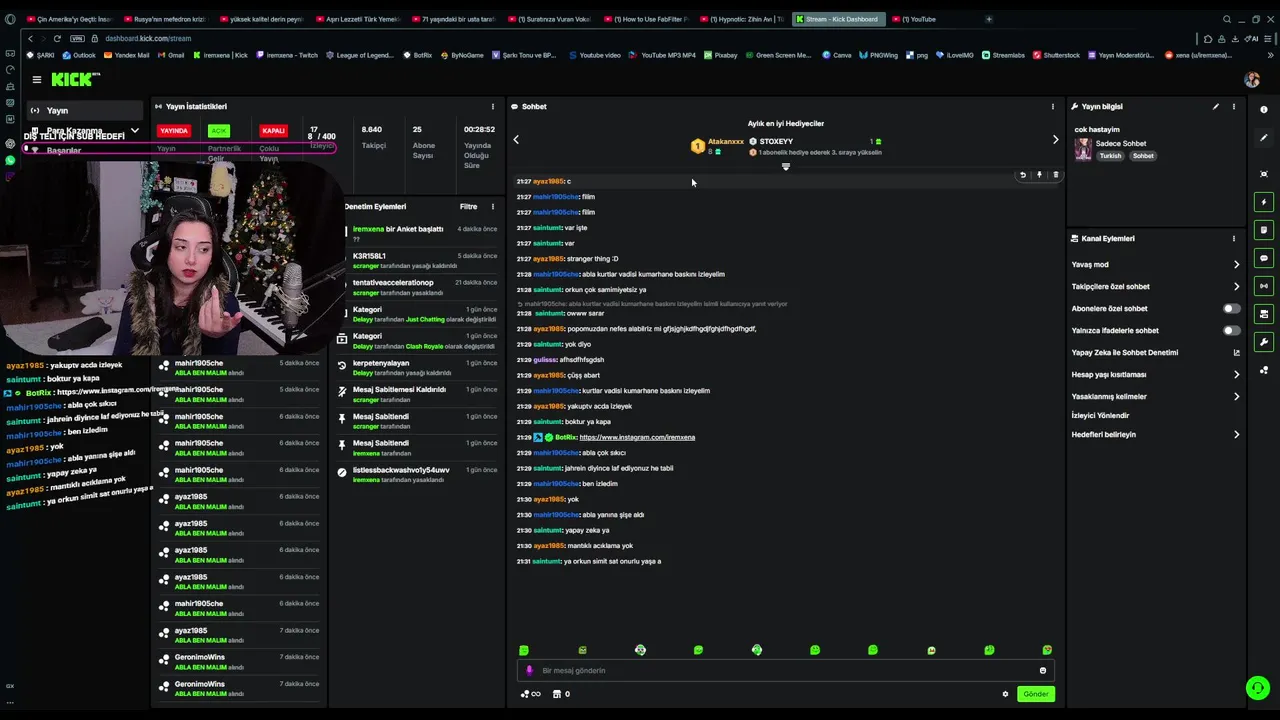Click the Gönder send button
The width and height of the screenshot is (1280, 720).
[x=1035, y=694]
